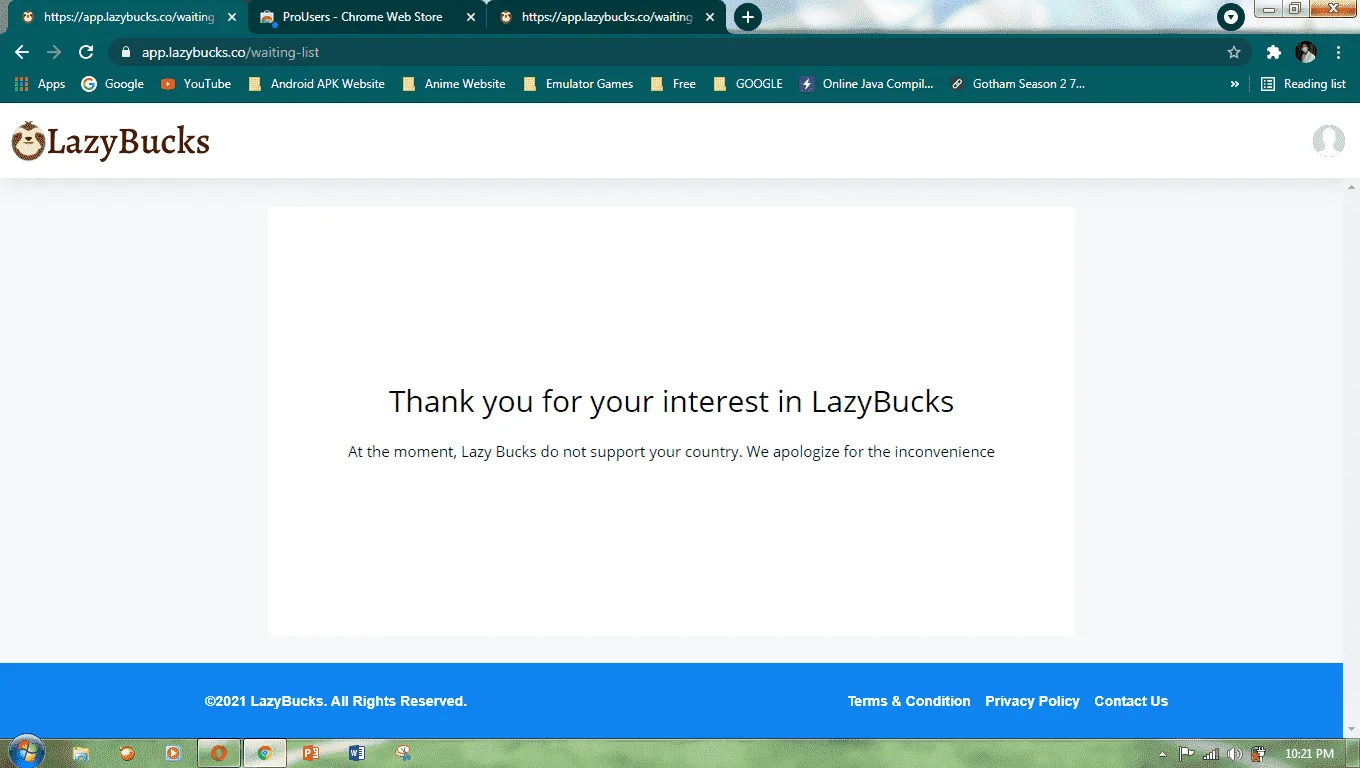Image resolution: width=1360 pixels, height=768 pixels.
Task: Click the LazyBucks logo
Action: 110,141
